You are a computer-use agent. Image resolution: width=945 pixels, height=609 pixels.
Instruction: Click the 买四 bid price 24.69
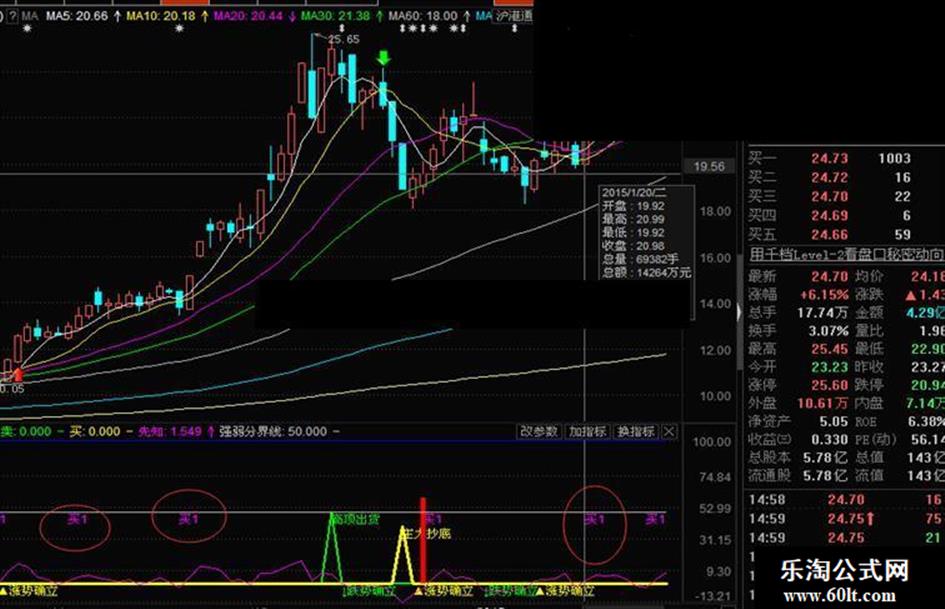coord(829,216)
